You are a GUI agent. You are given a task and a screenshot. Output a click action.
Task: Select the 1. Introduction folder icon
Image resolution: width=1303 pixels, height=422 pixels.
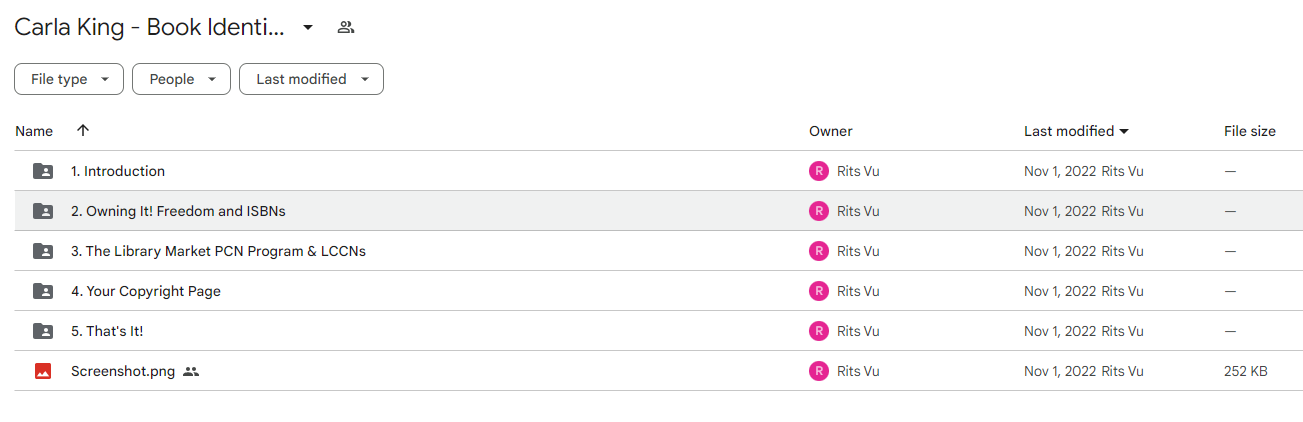[43, 171]
